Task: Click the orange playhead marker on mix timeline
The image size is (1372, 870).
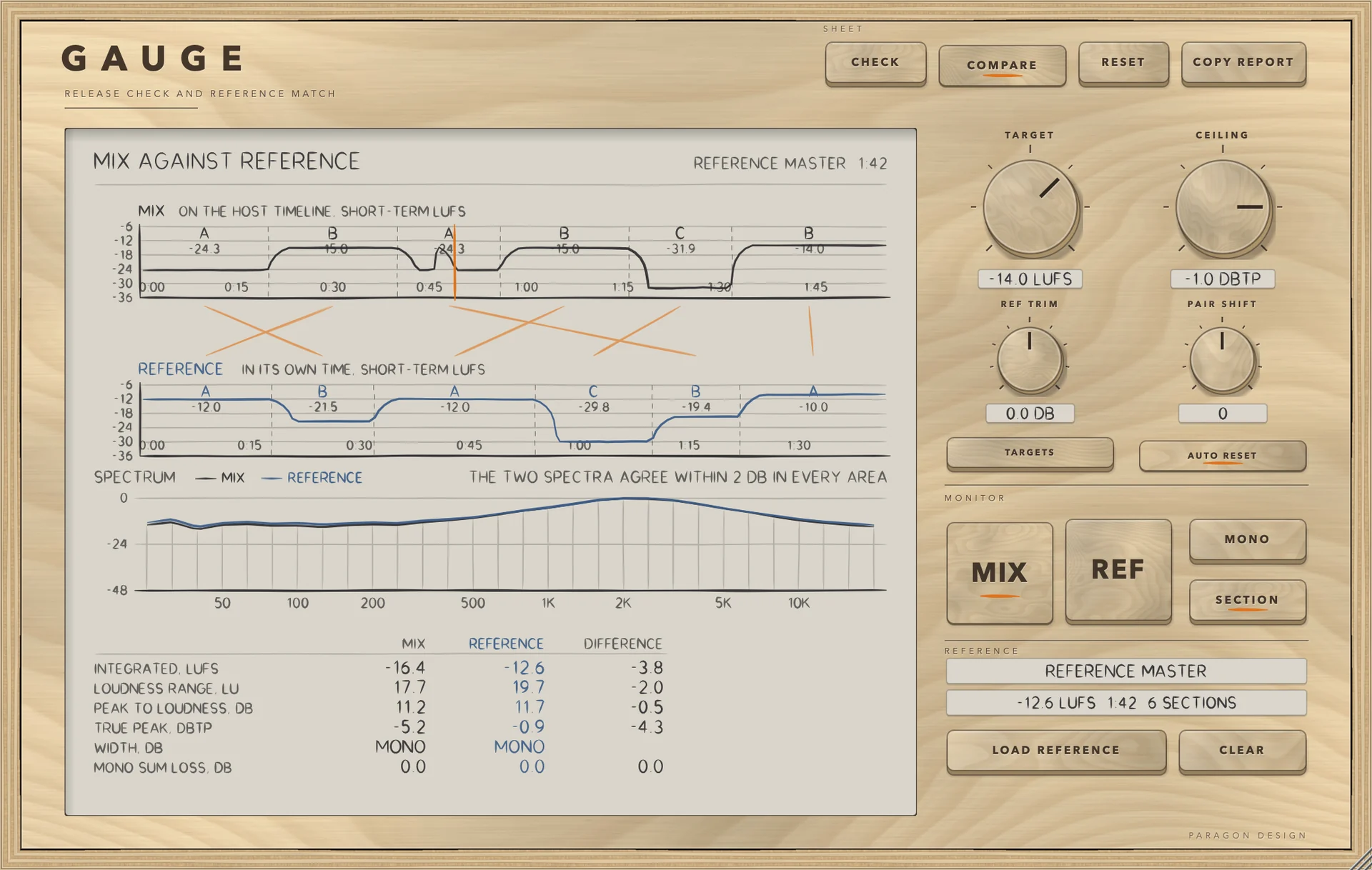Action: [454, 262]
